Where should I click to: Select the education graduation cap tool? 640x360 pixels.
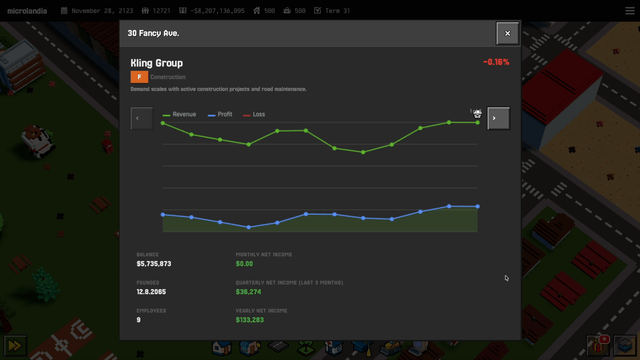[x=362, y=348]
